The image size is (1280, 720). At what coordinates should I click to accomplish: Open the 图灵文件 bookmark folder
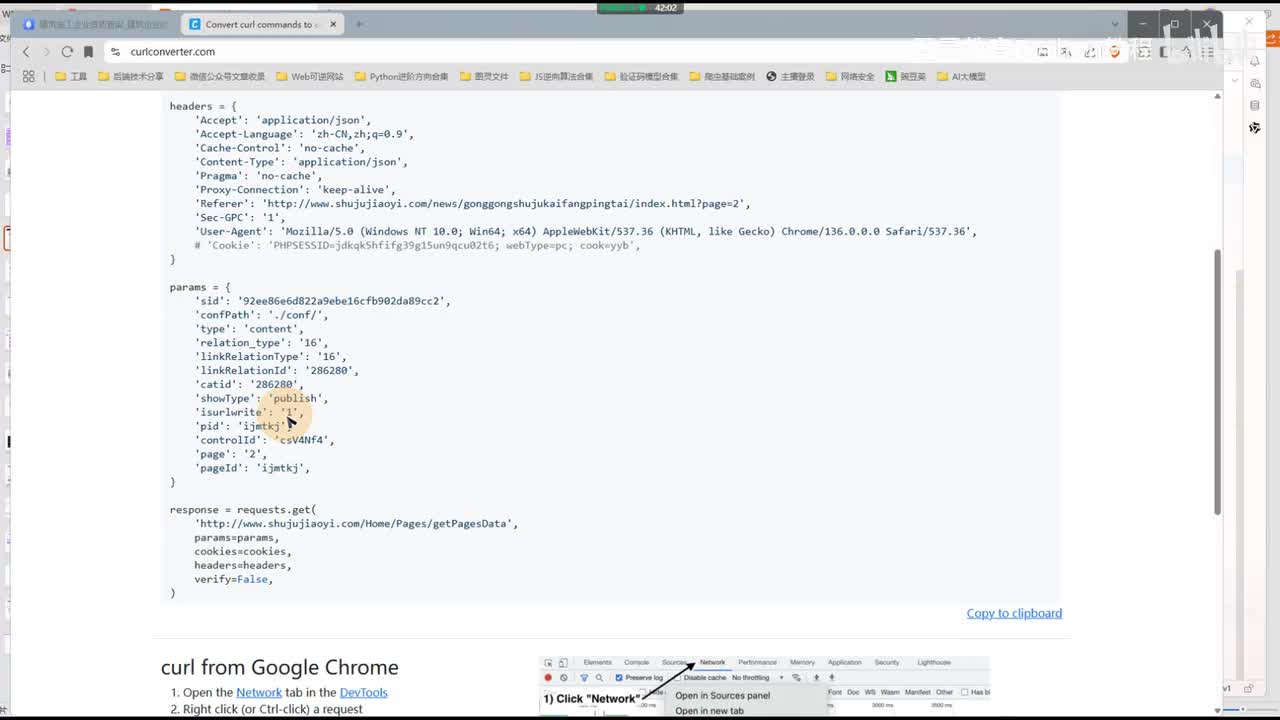click(x=484, y=76)
